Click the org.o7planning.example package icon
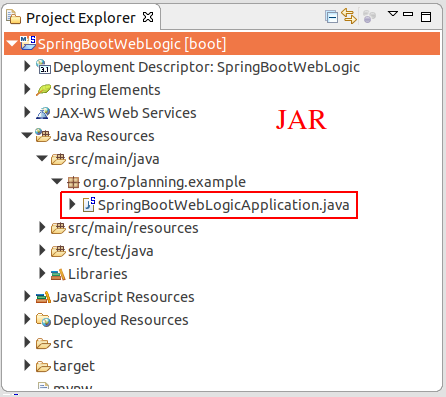Viewport: 446px width, 397px height. pos(73,182)
